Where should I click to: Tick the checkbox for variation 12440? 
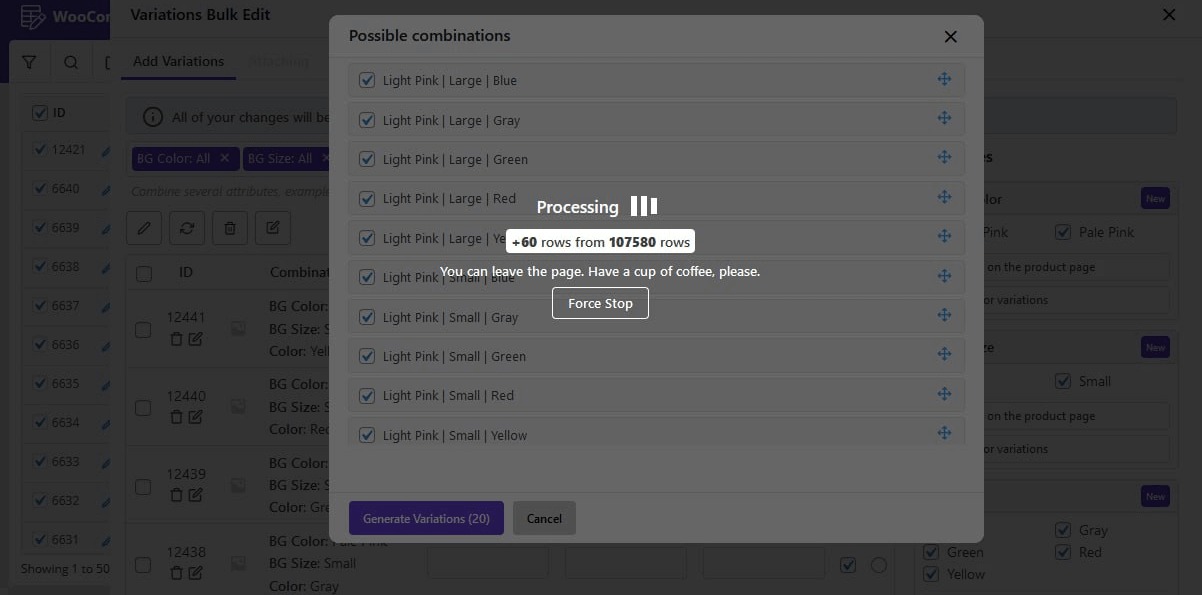click(x=143, y=408)
